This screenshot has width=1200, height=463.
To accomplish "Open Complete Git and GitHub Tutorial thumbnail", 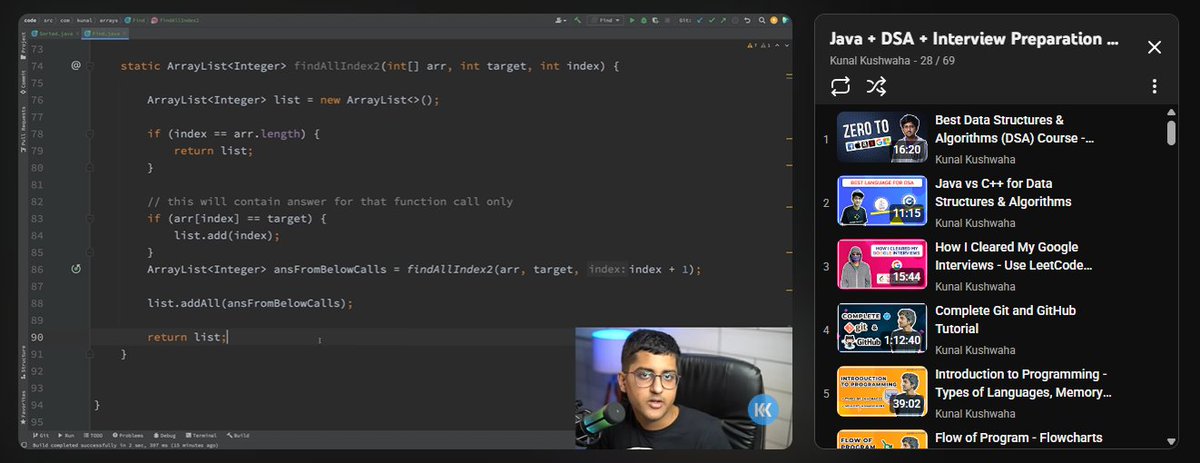I will click(881, 328).
